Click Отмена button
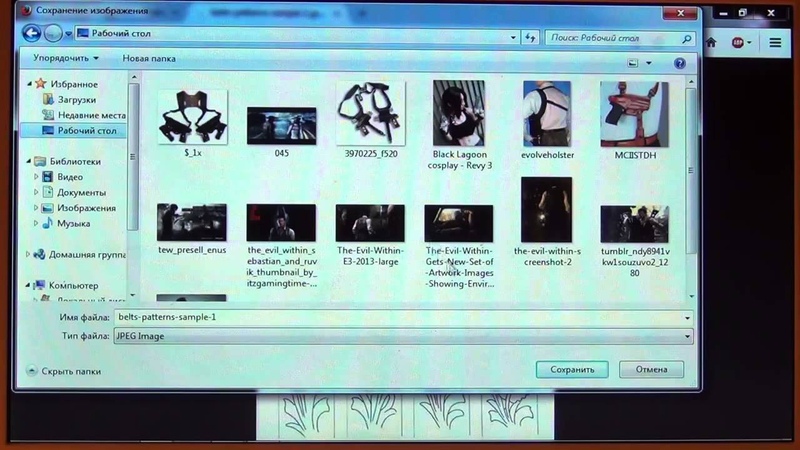The width and height of the screenshot is (800, 450). click(652, 369)
